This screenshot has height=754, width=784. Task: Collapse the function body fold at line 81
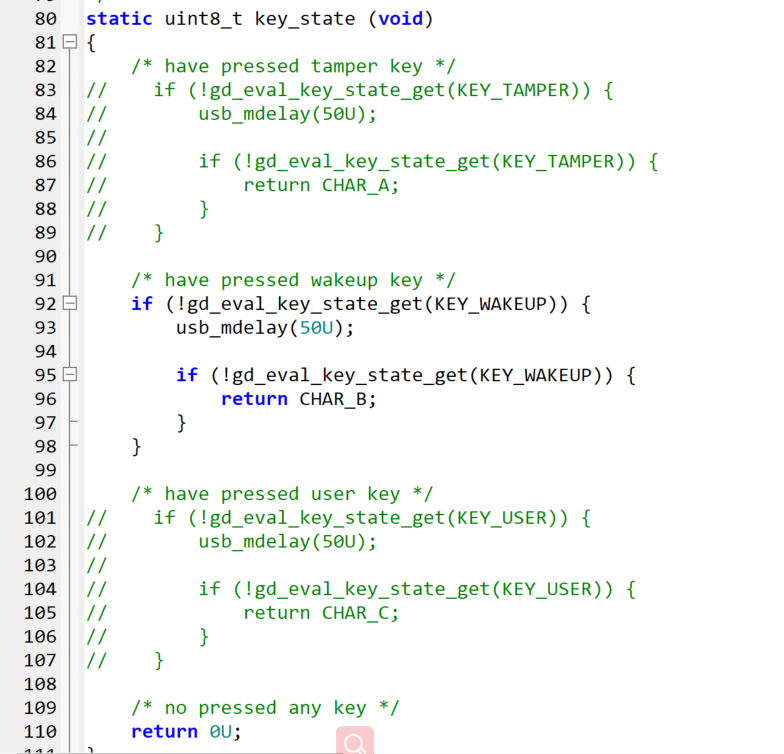[x=70, y=42]
